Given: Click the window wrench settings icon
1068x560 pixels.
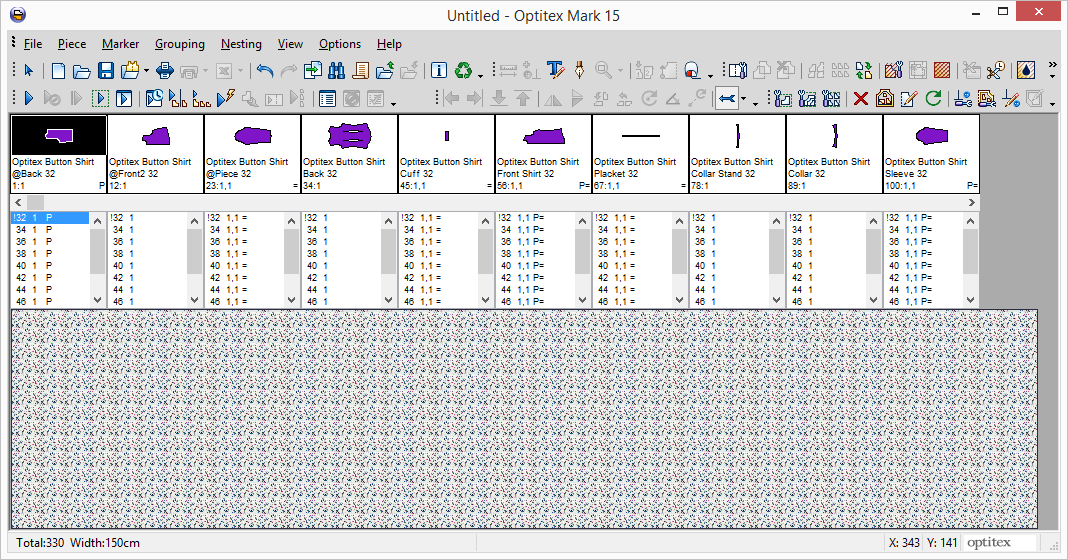Looking at the screenshot, I should point(737,70).
